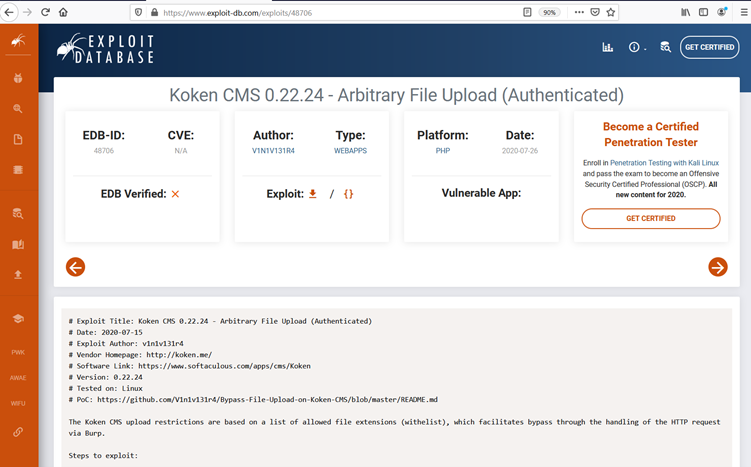
Task: Click the WEBAPPS type link
Action: [x=350, y=151]
